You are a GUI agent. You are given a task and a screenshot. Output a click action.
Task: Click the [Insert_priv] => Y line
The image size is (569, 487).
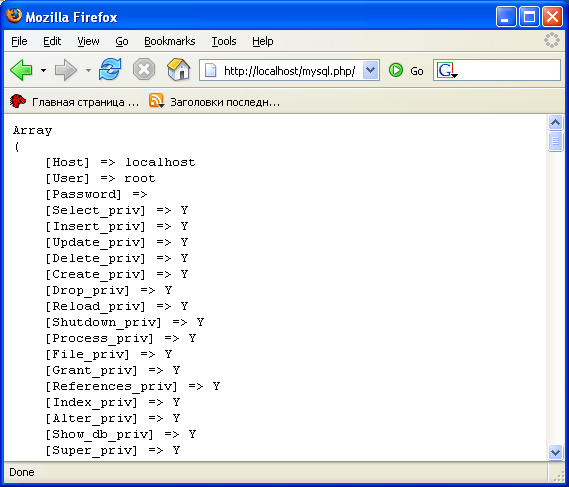pos(116,226)
